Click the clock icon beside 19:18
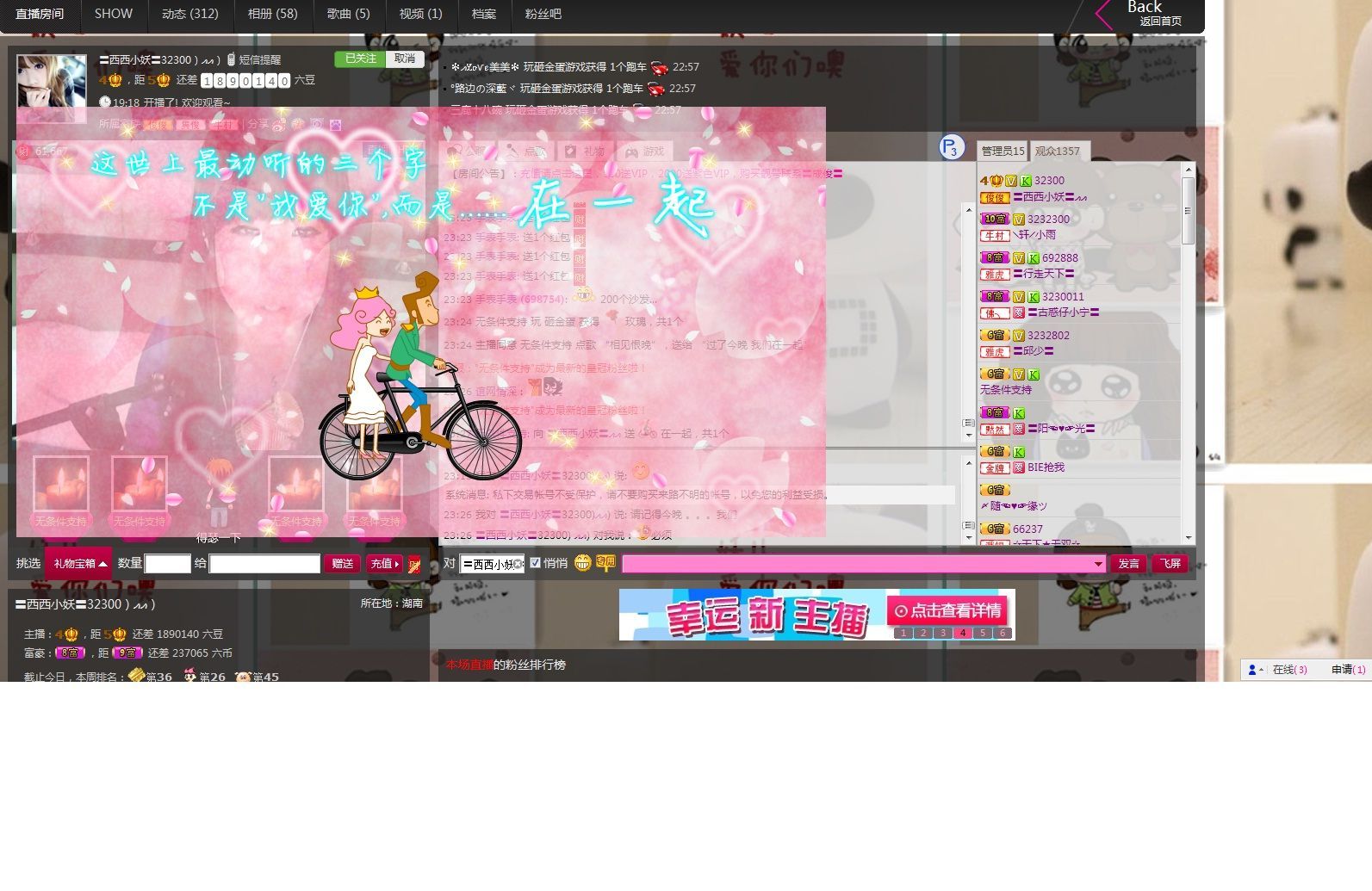 coord(105,102)
